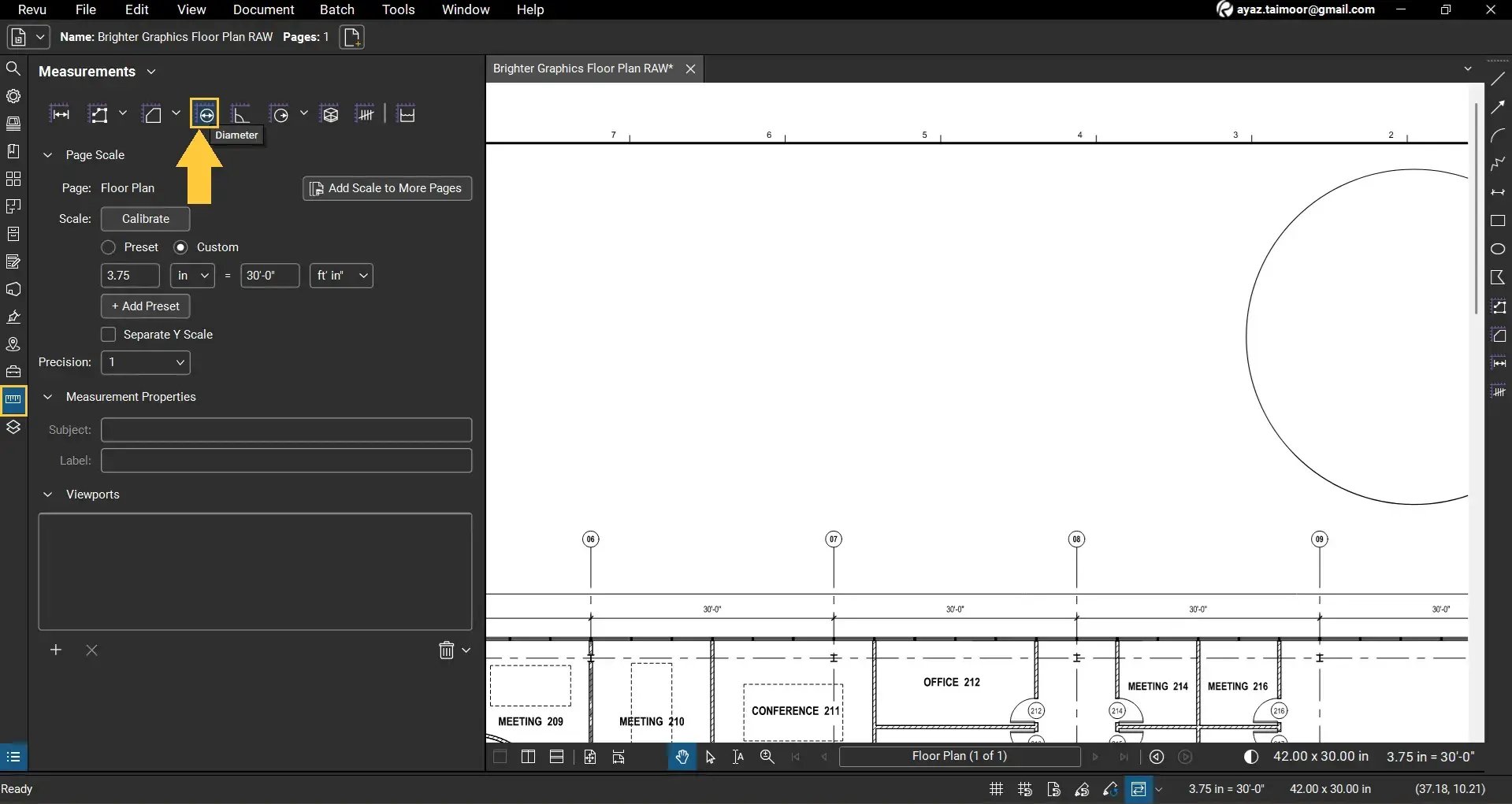Viewport: 1512px width, 804px height.
Task: Click Add Scale to More Pages
Action: point(387,188)
